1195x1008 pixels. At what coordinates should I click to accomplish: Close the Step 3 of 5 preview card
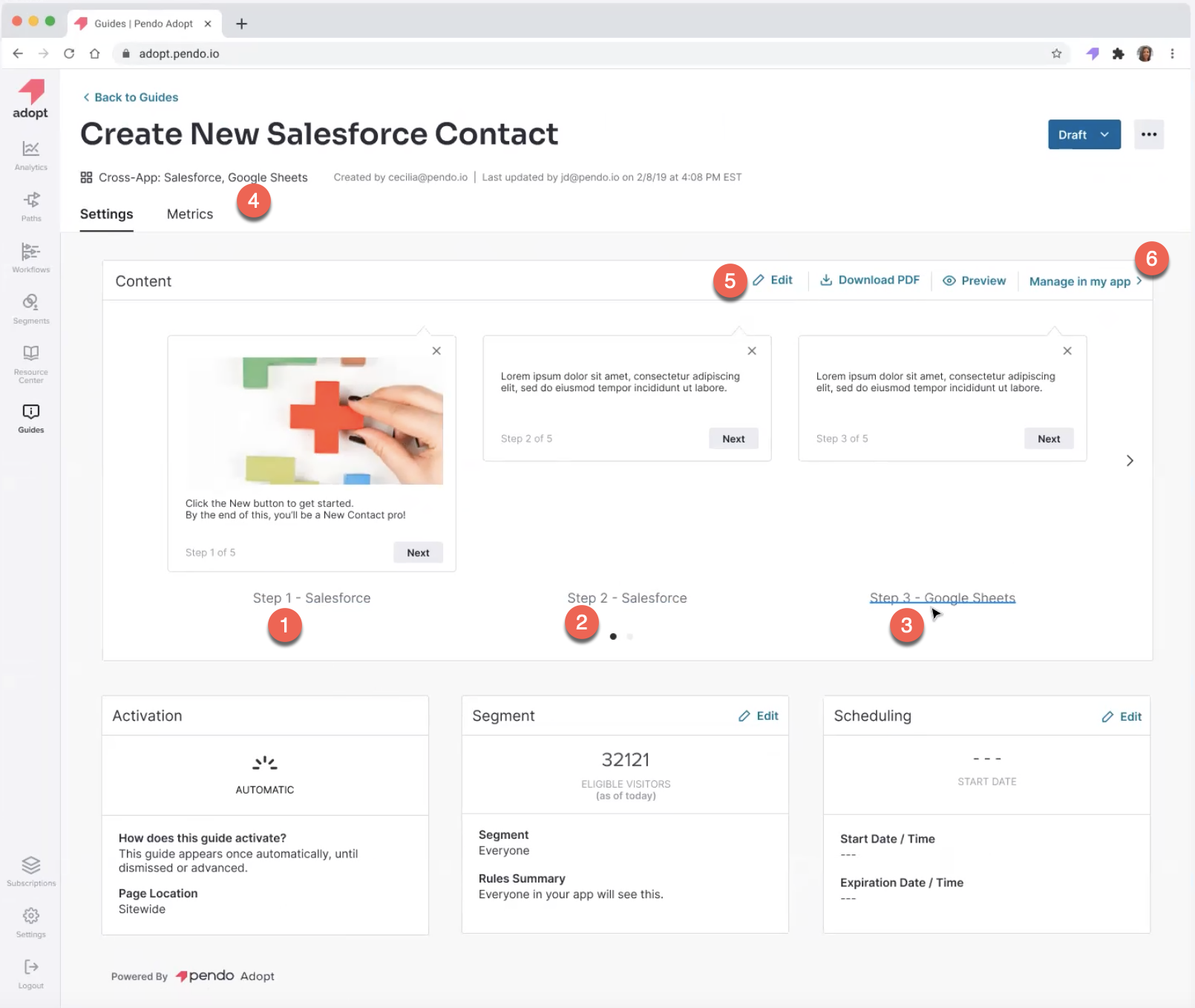(x=1067, y=350)
